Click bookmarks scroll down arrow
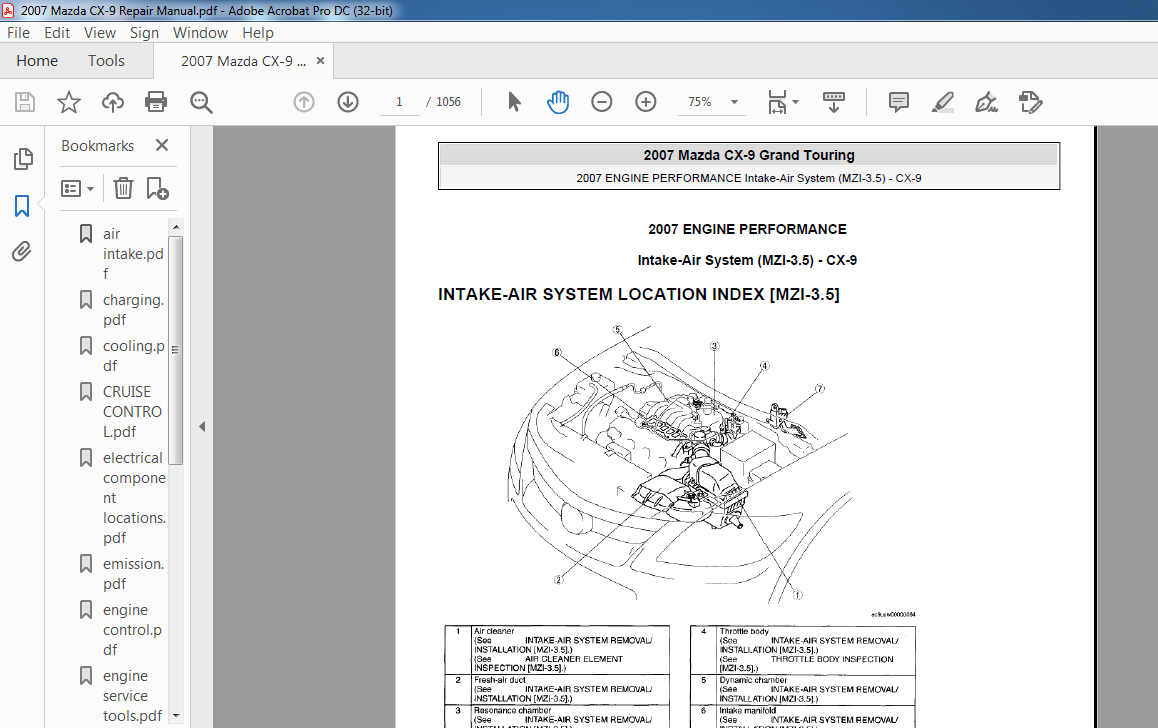 [175, 715]
